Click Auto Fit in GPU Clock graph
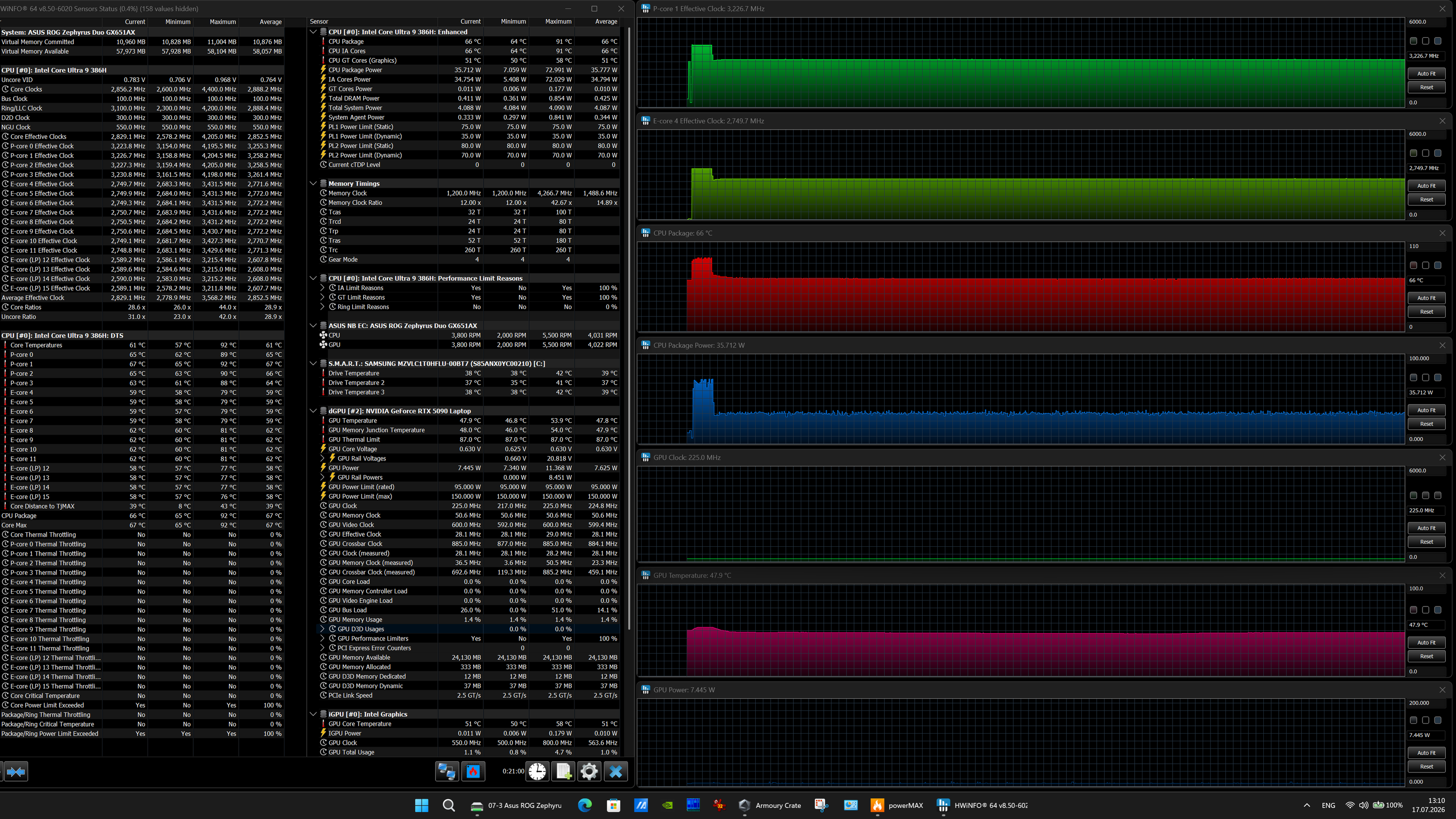The height and width of the screenshot is (819, 1456). pyautogui.click(x=1426, y=528)
